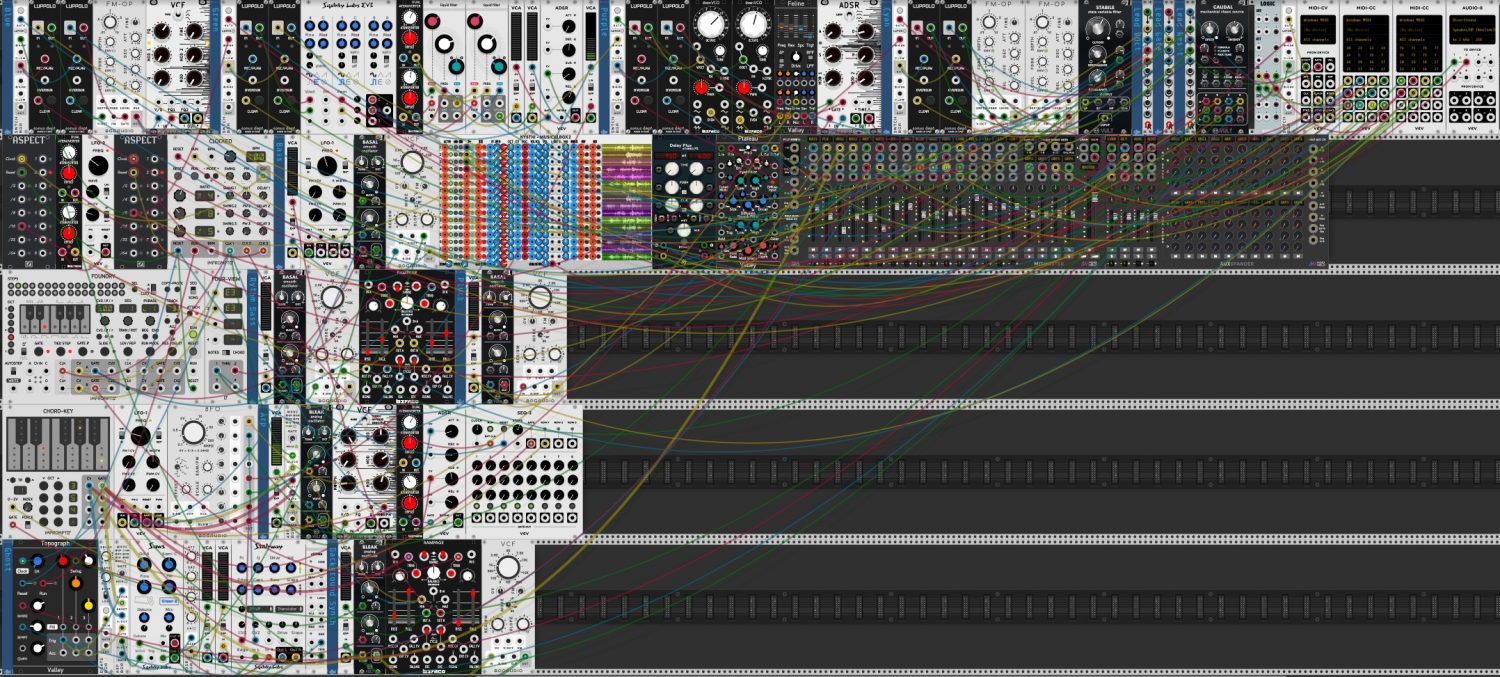Click the VEL output jack on MIDI-CV
The image size is (1500, 677).
coord(1330,67)
